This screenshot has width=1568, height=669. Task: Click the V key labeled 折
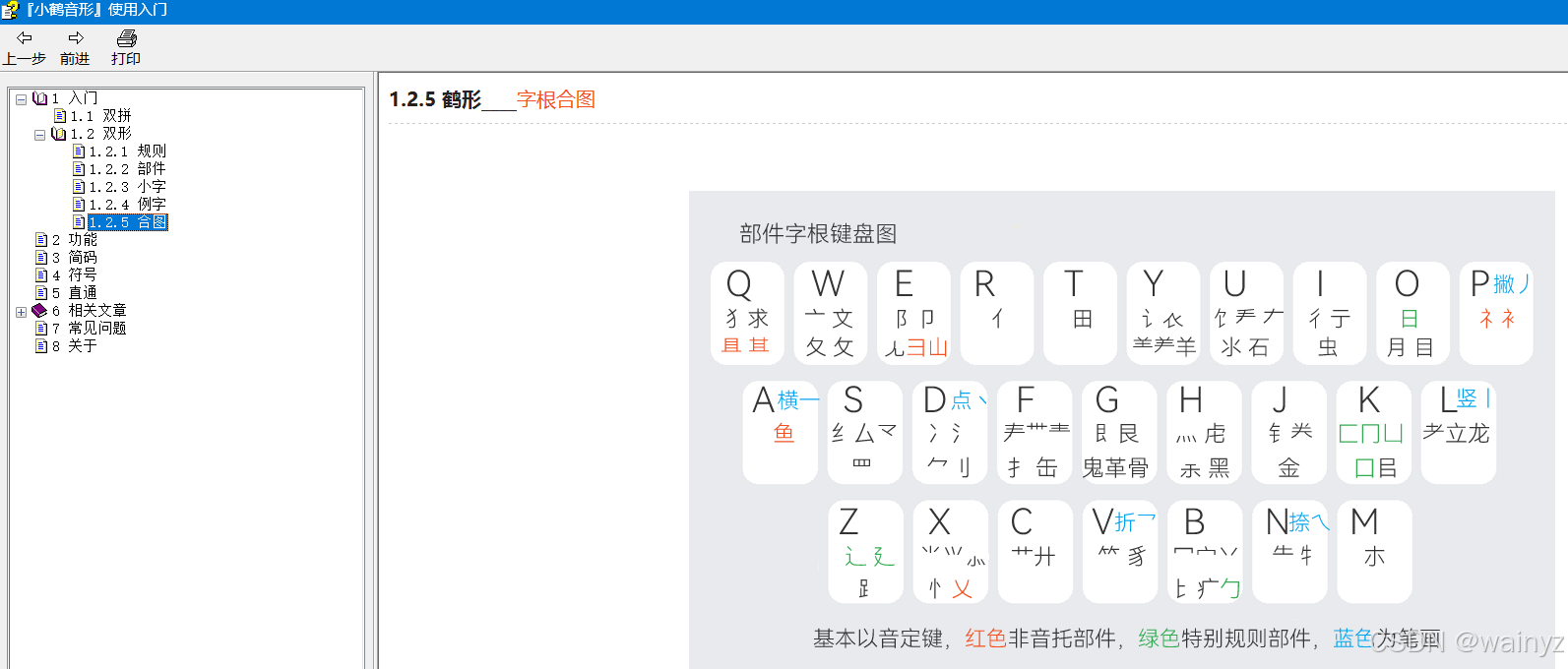coord(1120,552)
